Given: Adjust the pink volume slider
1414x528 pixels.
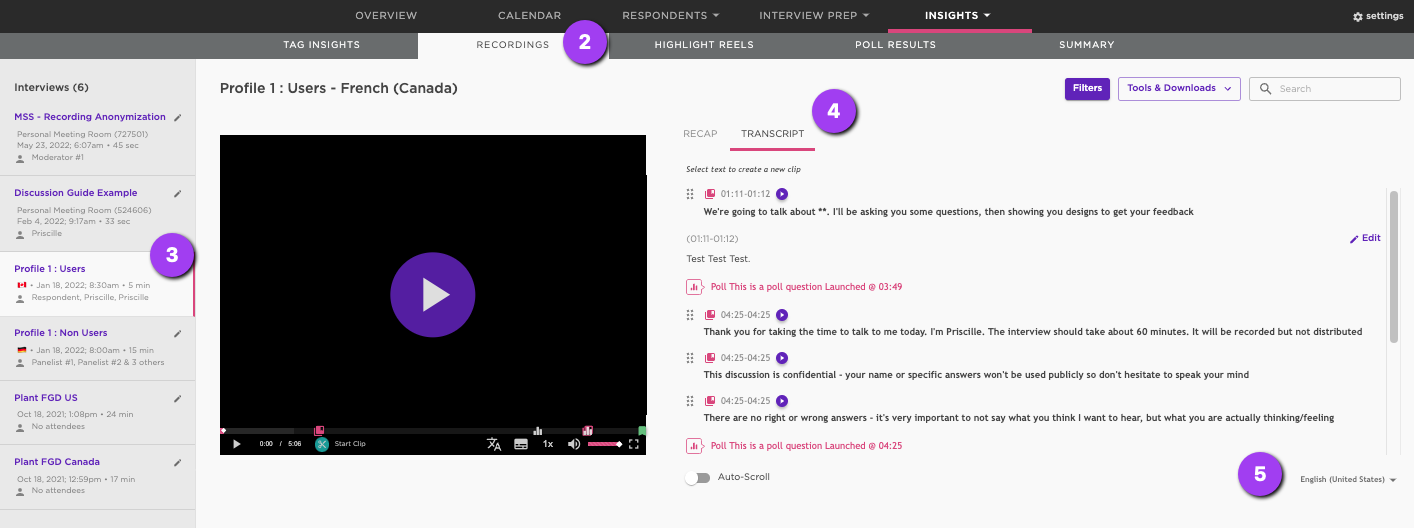Looking at the screenshot, I should 604,444.
